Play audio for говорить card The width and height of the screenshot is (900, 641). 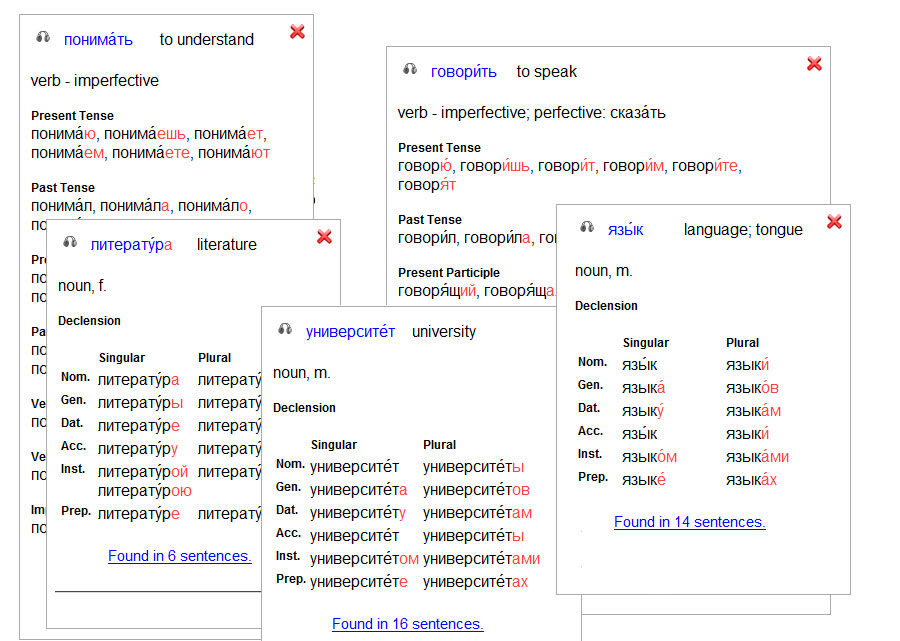(410, 69)
